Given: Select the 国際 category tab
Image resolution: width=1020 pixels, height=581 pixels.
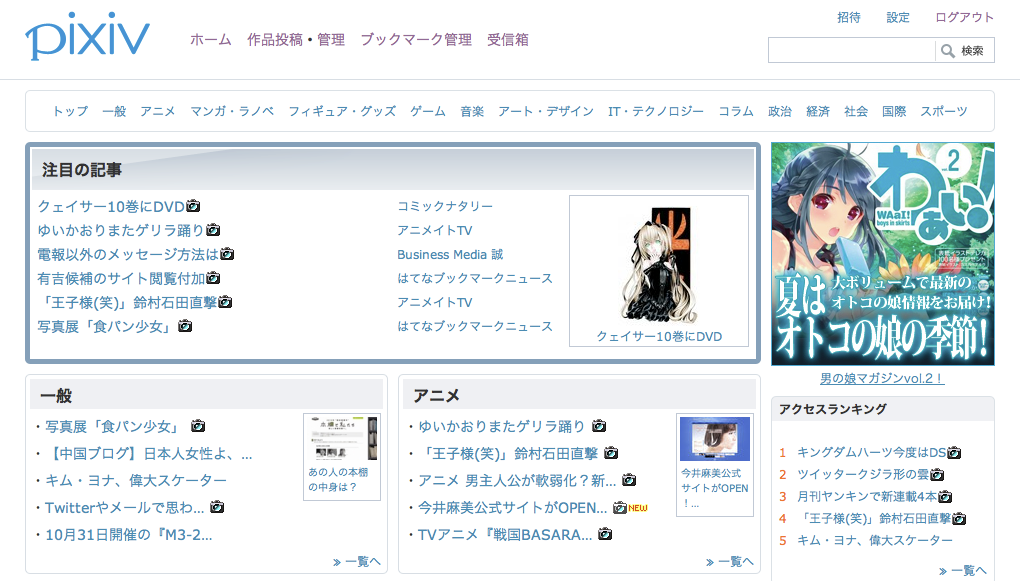Looking at the screenshot, I should 894,111.
